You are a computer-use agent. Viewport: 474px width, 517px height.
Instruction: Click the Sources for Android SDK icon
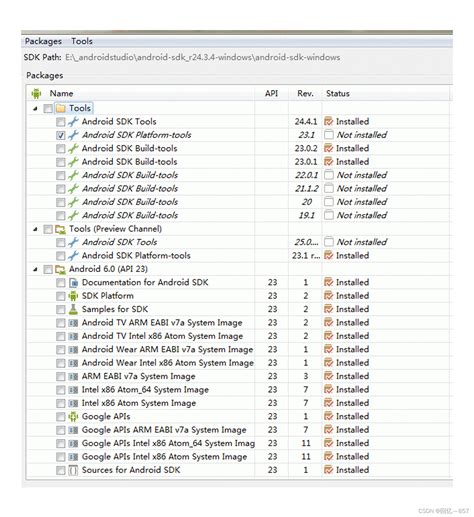click(73, 470)
